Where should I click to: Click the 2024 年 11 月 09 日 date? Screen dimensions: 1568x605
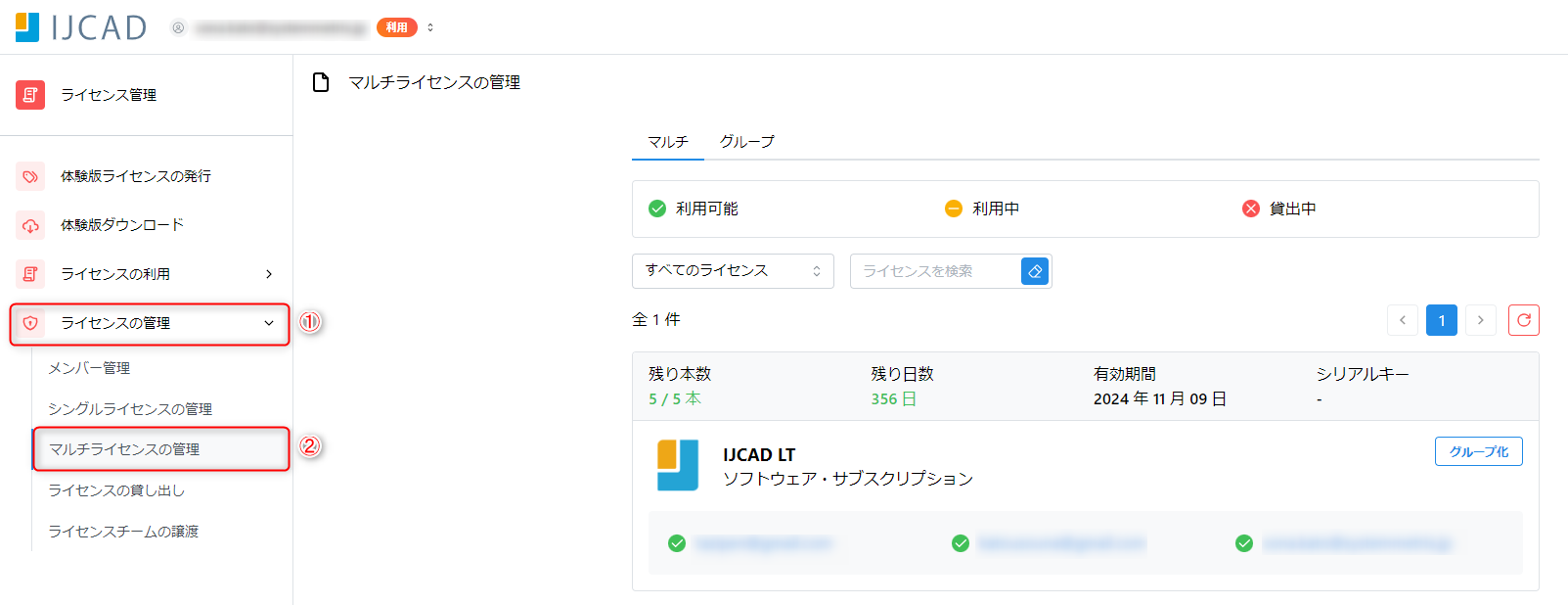tap(1160, 399)
